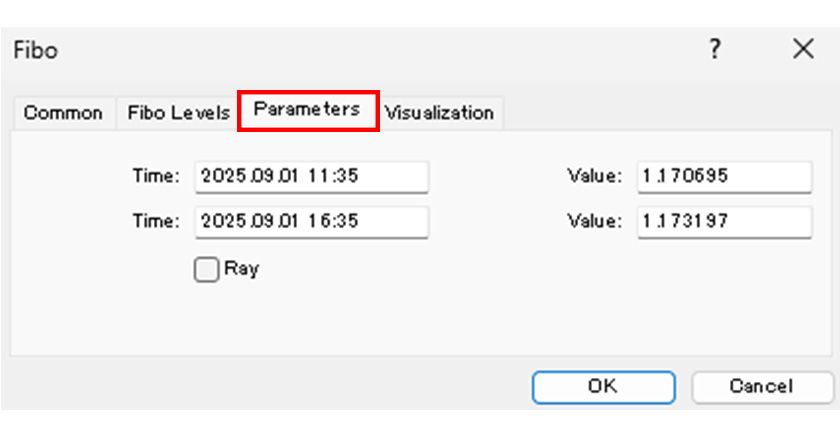
Task: Click the Ray label text
Action: point(241,269)
